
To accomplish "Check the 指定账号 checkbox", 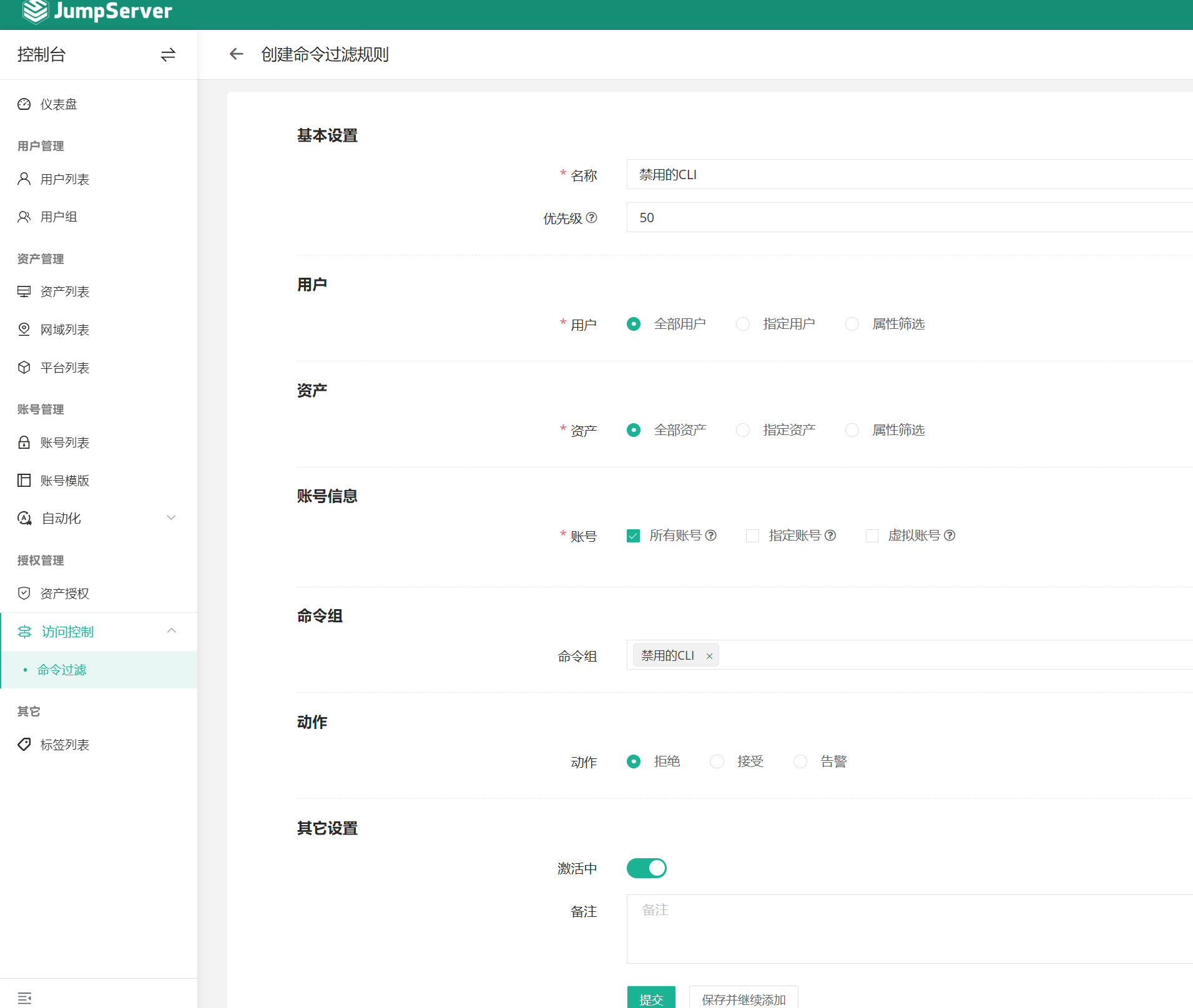I will (752, 536).
